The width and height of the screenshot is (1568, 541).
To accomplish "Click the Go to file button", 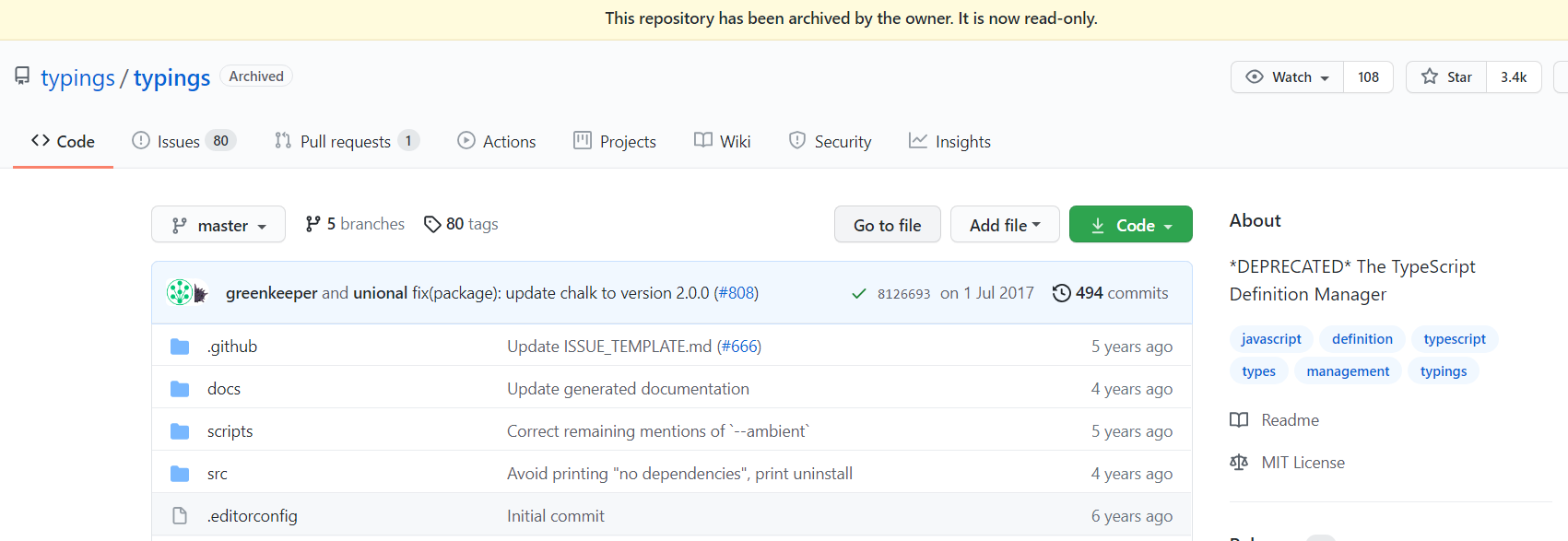I will pos(887,225).
